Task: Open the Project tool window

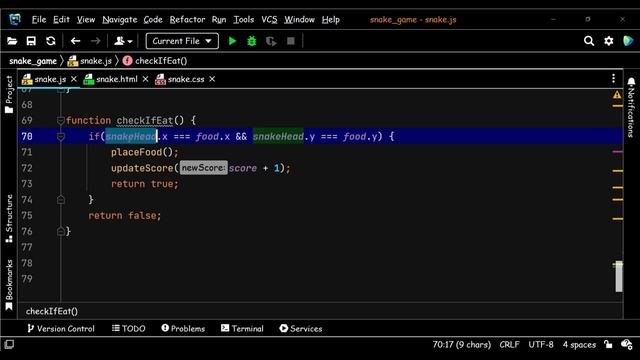Action: coord(9,94)
